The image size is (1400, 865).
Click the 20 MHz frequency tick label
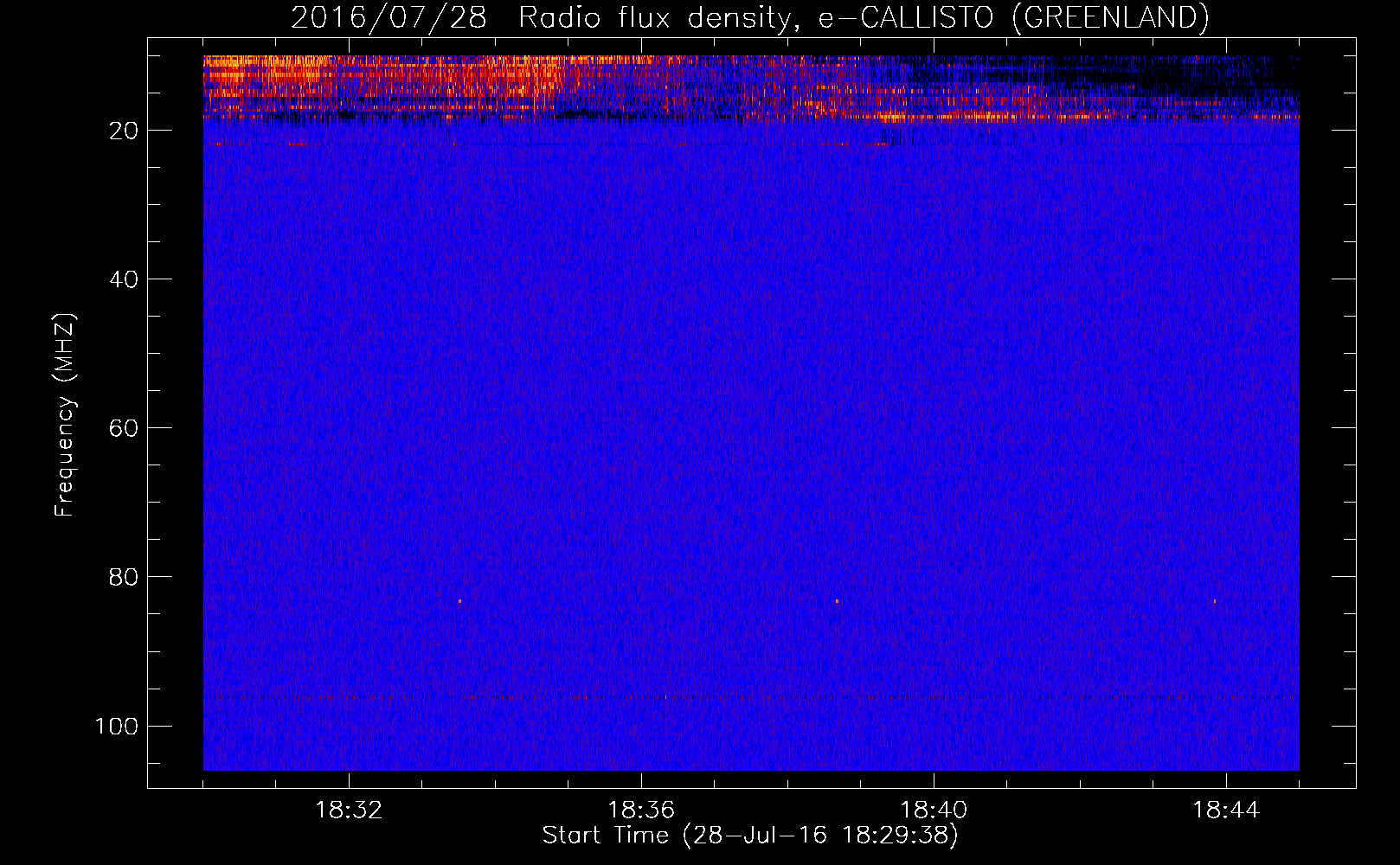pyautogui.click(x=124, y=131)
